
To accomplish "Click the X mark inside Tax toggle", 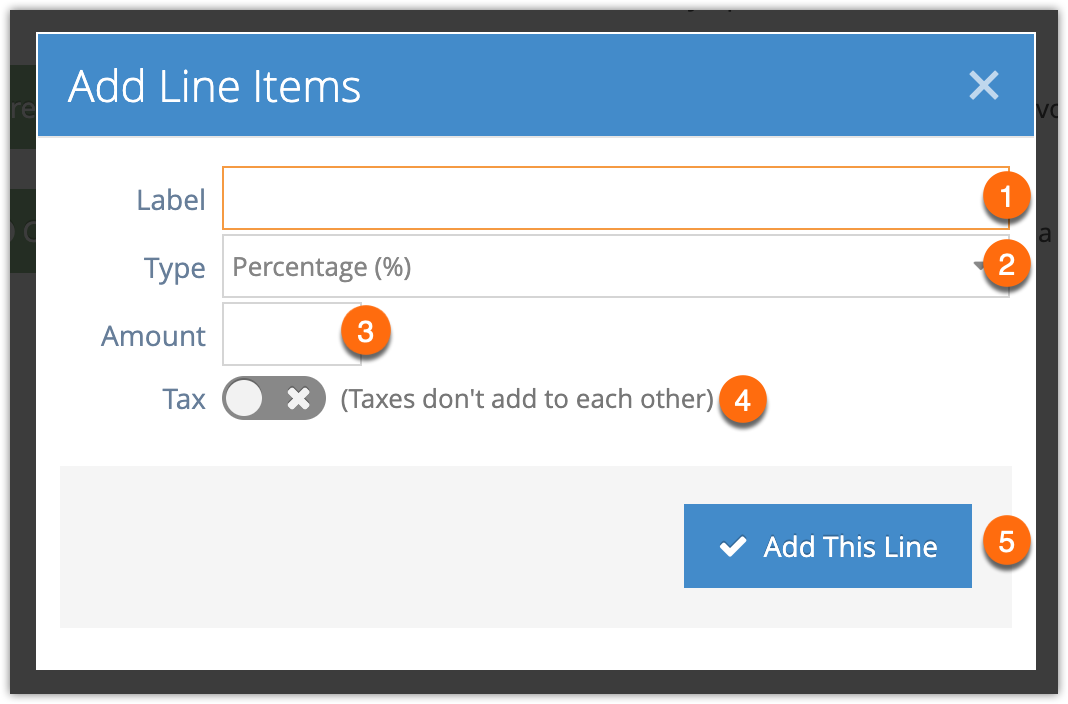I will coord(298,398).
